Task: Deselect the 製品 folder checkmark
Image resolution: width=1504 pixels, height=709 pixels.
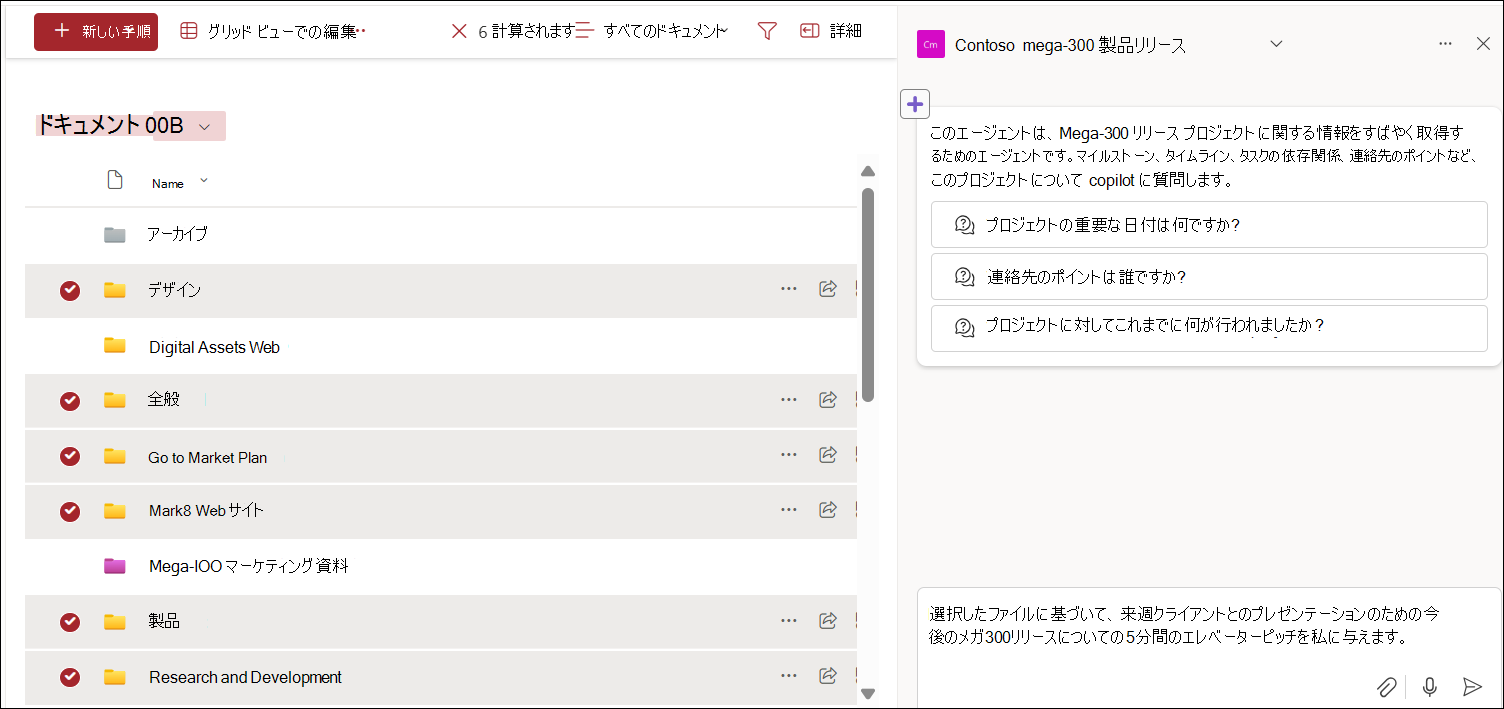Action: [70, 622]
